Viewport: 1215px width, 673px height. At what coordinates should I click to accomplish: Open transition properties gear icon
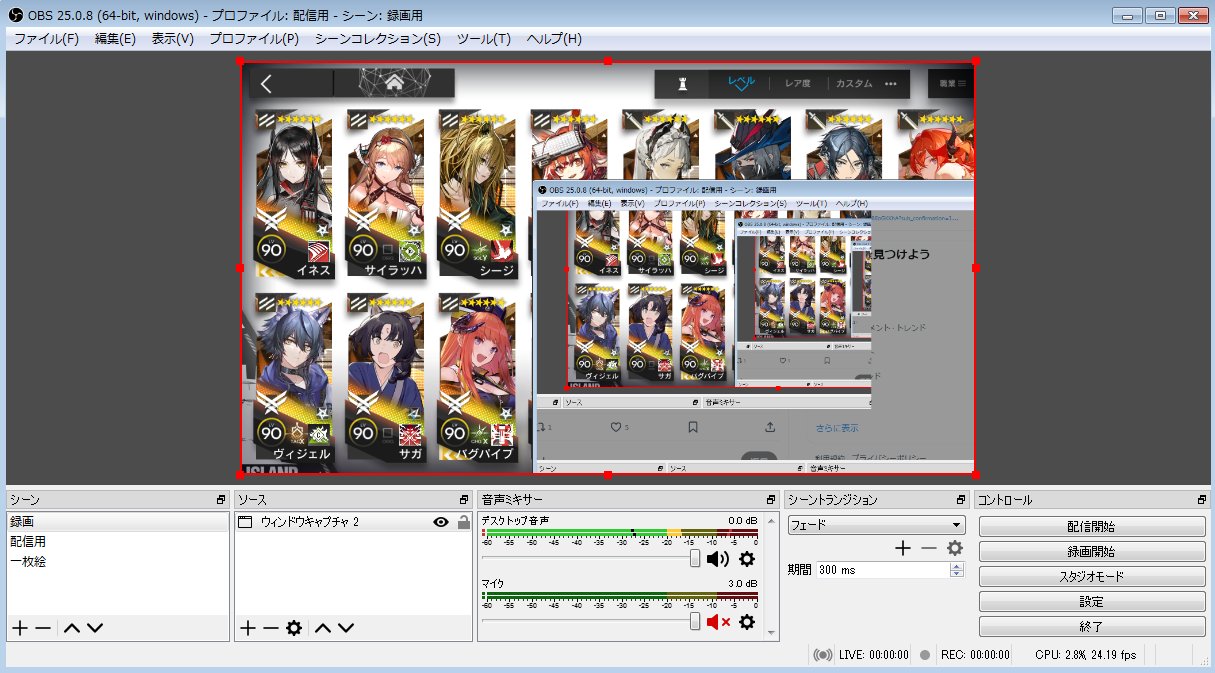(x=955, y=548)
